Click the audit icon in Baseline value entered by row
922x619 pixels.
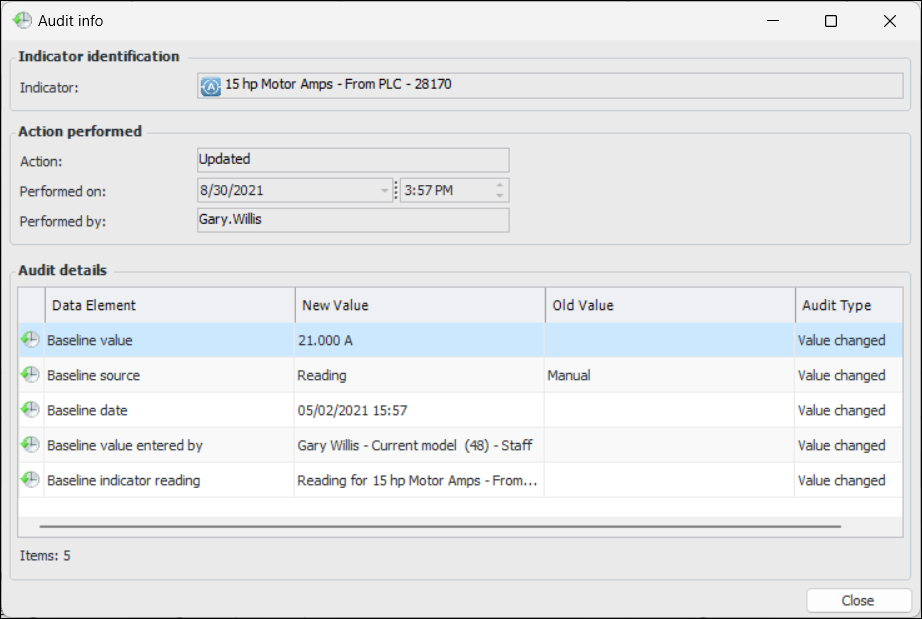click(30, 444)
